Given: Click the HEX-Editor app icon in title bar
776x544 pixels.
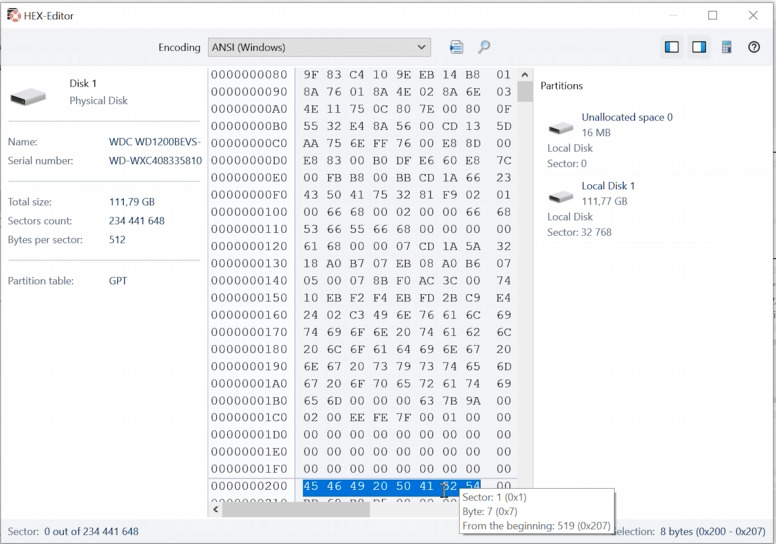Looking at the screenshot, I should pos(14,15).
